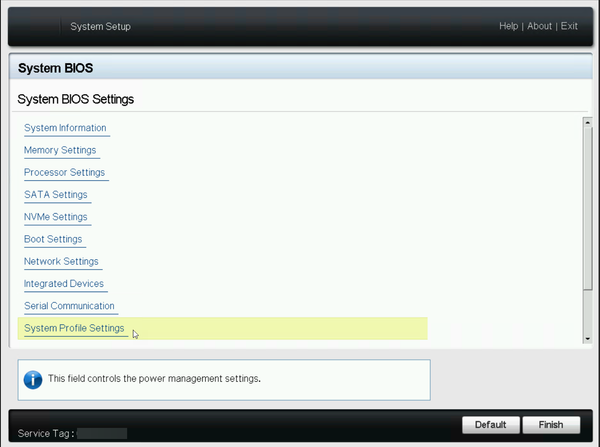Open Network Settings
Viewport: 600px width, 447px height.
[61, 261]
